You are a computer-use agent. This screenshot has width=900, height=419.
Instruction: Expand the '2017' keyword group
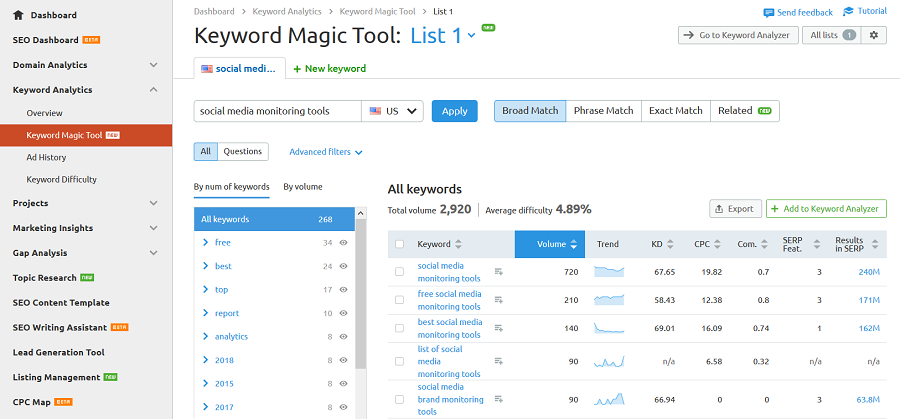(205, 408)
